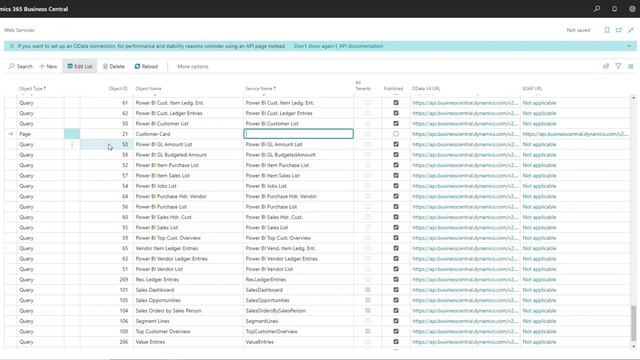Screen dimensions: 640x360
Task: Click the vertical scrollbar thumb
Action: pos(633,323)
